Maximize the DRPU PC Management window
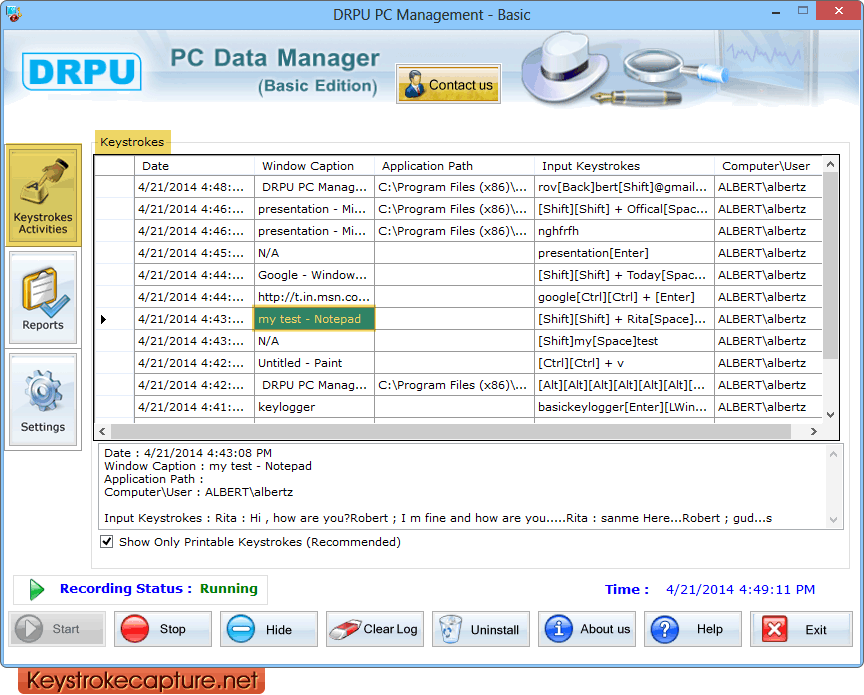 [803, 10]
